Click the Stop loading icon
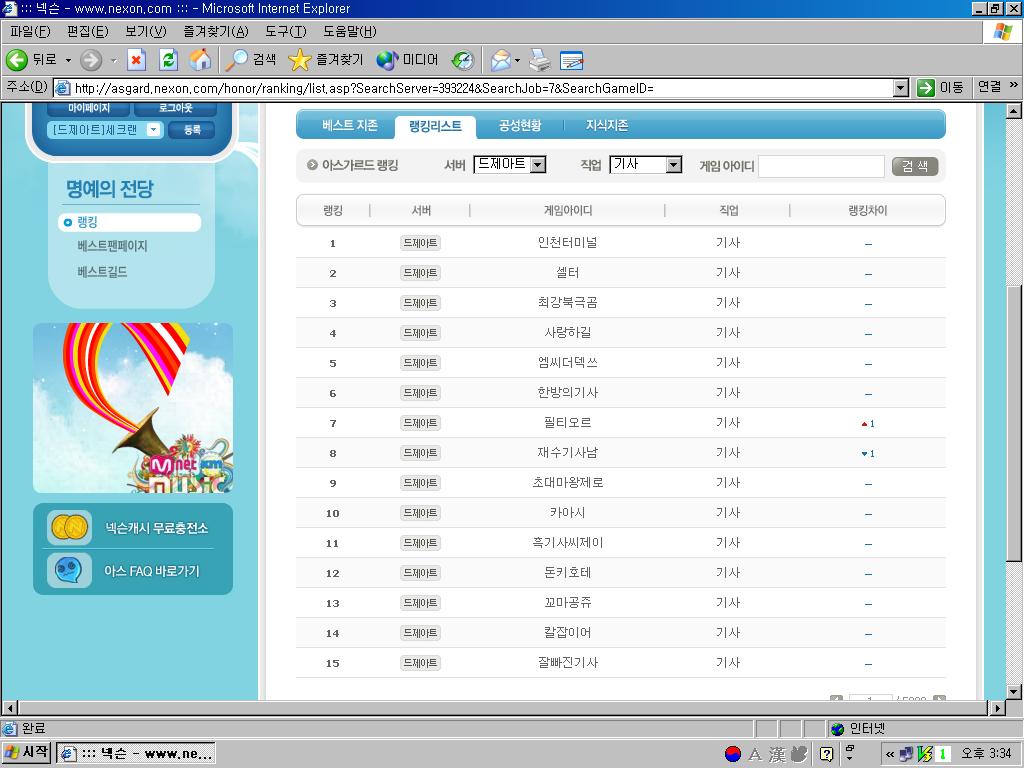Image resolution: width=1024 pixels, height=768 pixels. click(x=137, y=60)
